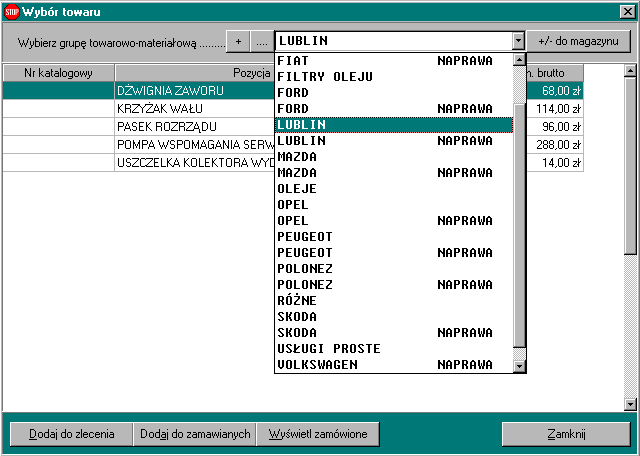Select plain 'SKODA' group entry
Screen dimensions: 640x456
click(x=394, y=317)
